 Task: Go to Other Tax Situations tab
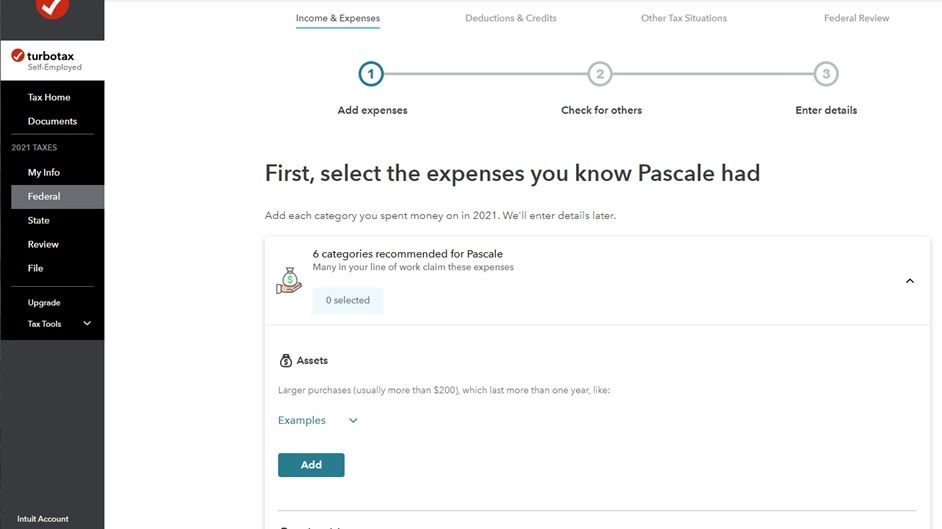click(x=683, y=18)
